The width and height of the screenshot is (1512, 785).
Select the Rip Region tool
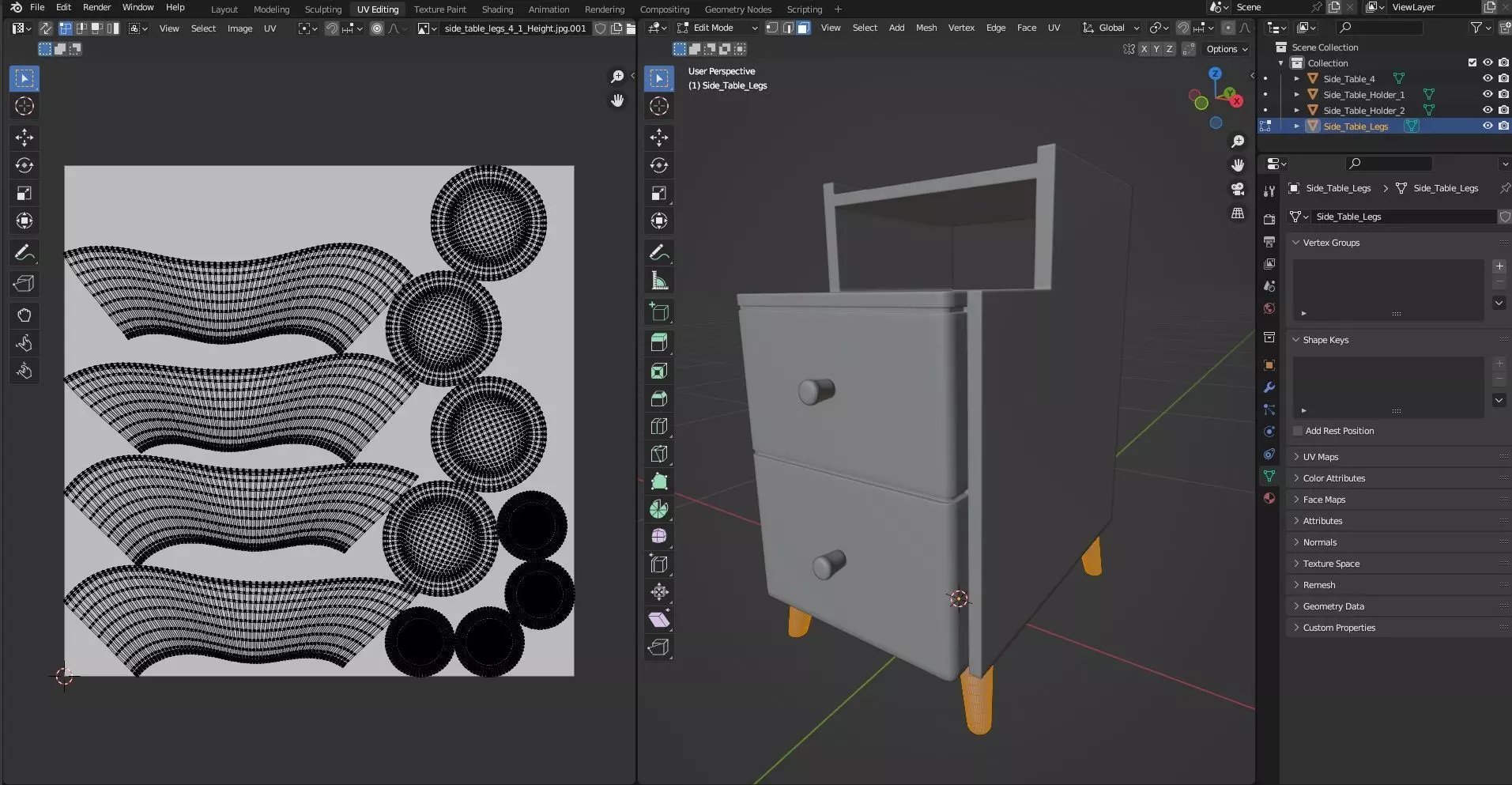coord(659,647)
